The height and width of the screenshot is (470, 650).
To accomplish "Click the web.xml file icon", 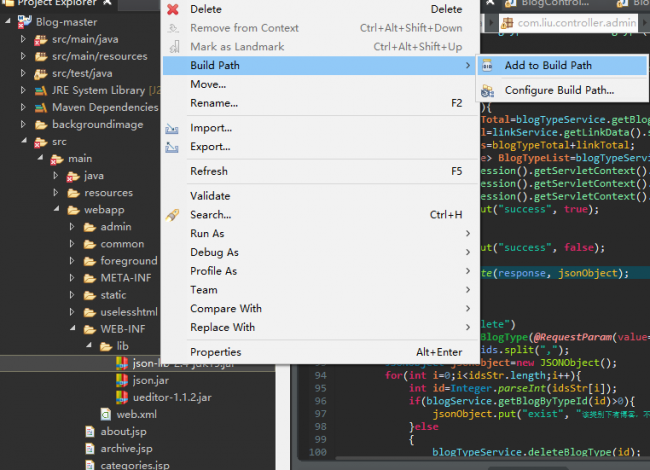I will (x=106, y=414).
